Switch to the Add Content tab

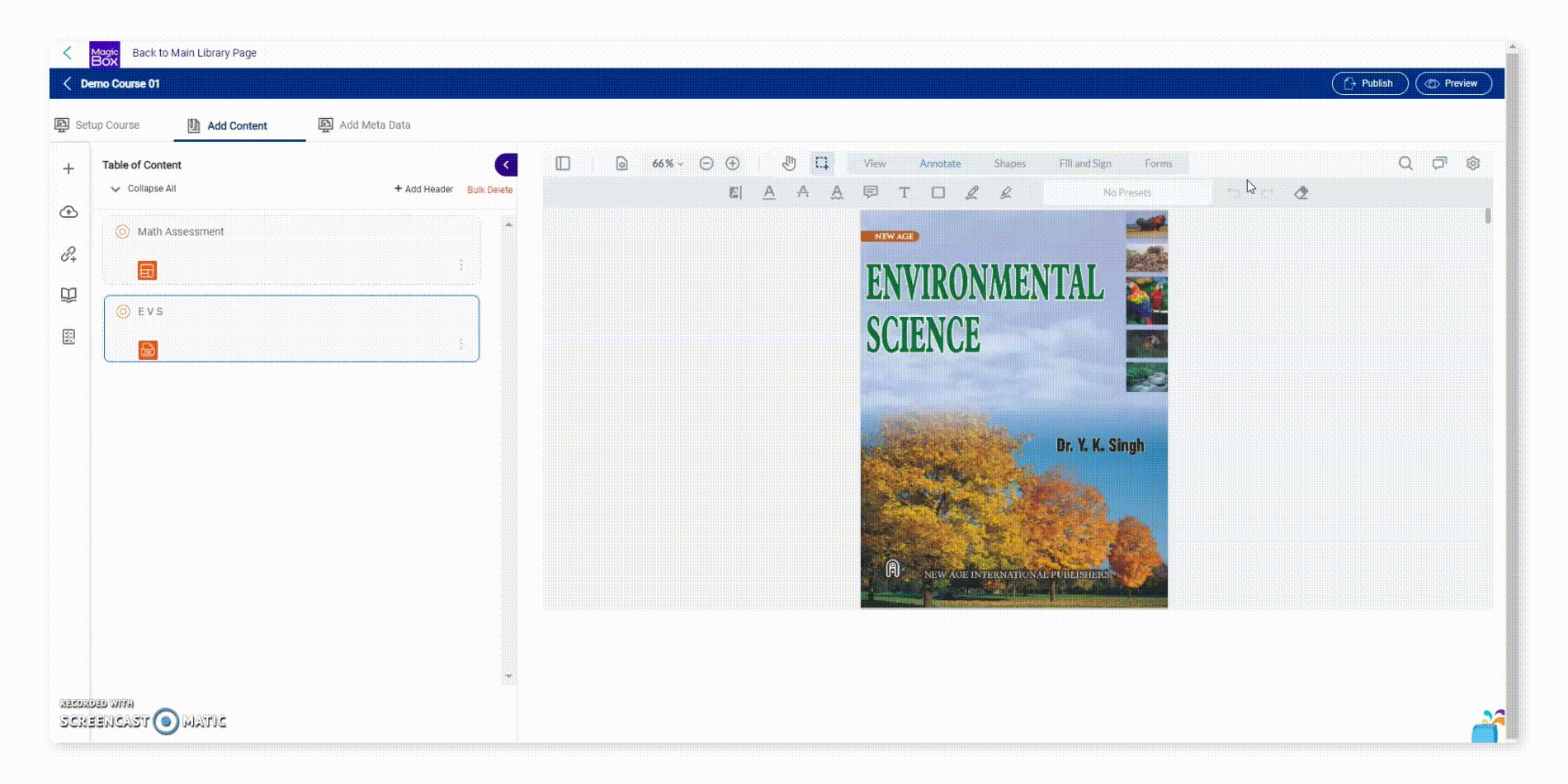point(228,125)
